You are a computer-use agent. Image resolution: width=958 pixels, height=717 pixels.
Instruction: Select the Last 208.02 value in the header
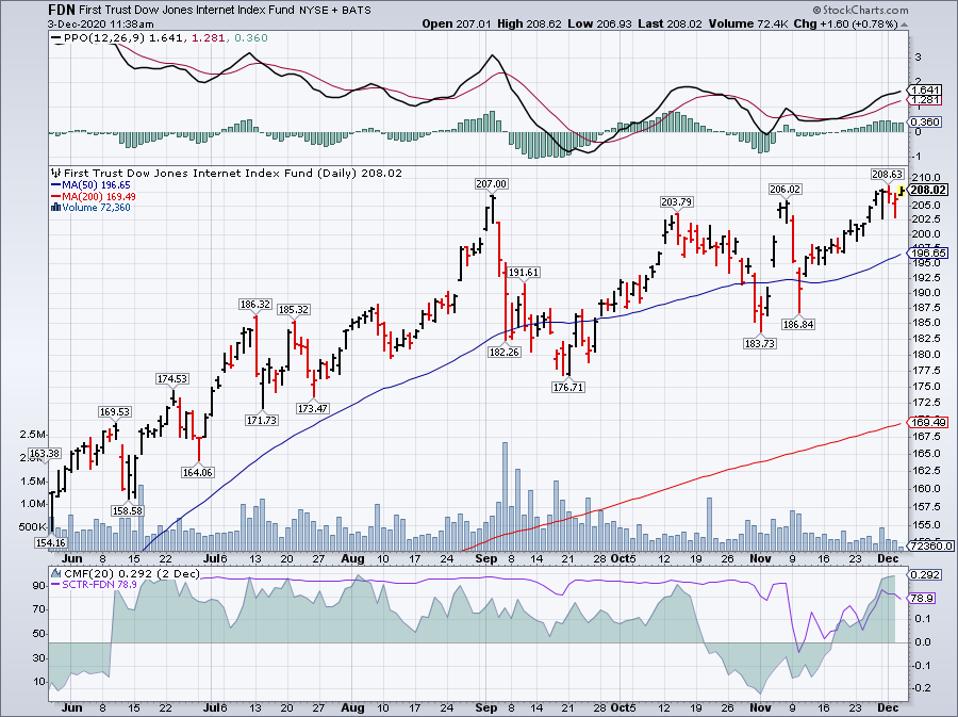[670, 24]
